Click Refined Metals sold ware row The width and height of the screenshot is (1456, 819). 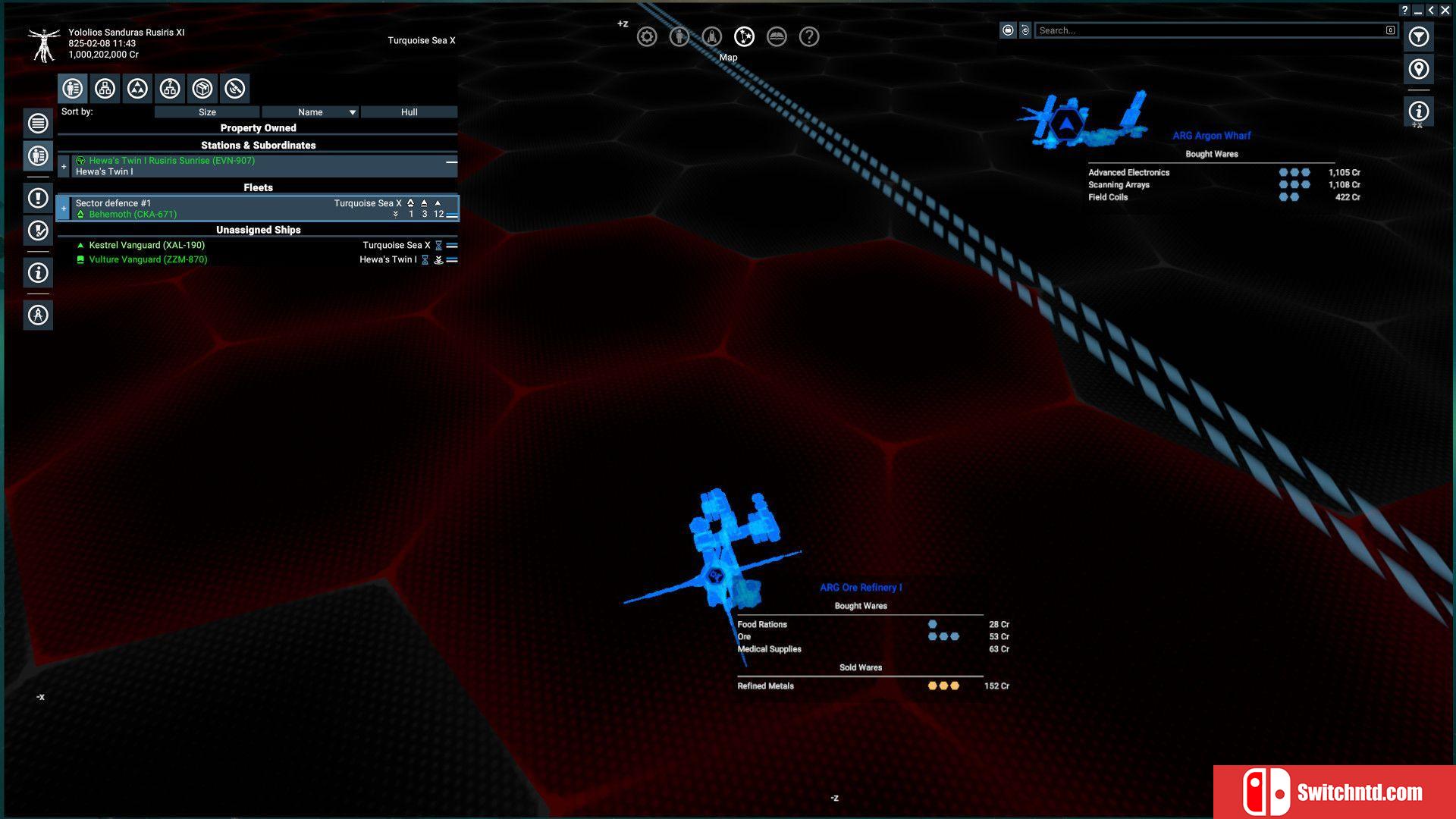873,686
